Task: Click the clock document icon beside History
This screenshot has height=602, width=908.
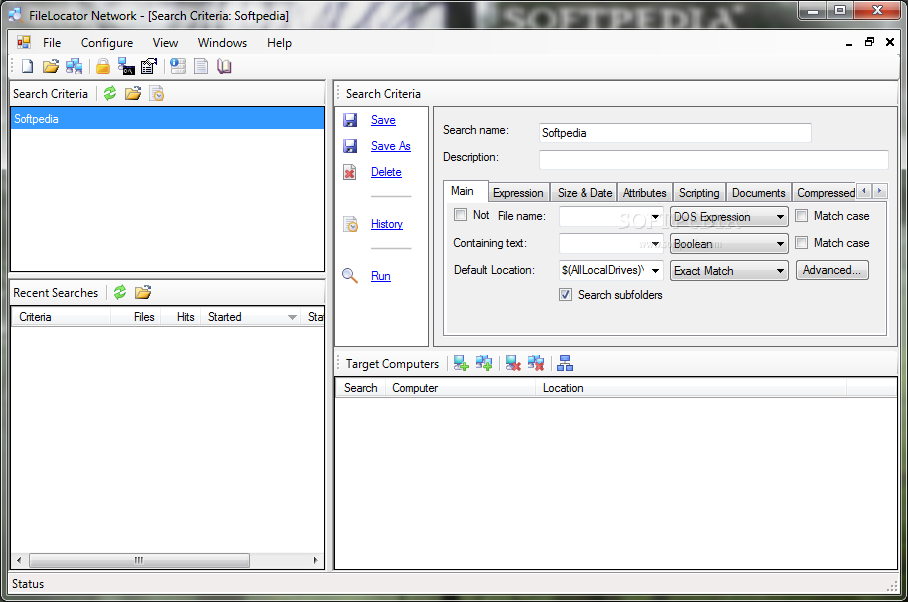Action: point(350,224)
